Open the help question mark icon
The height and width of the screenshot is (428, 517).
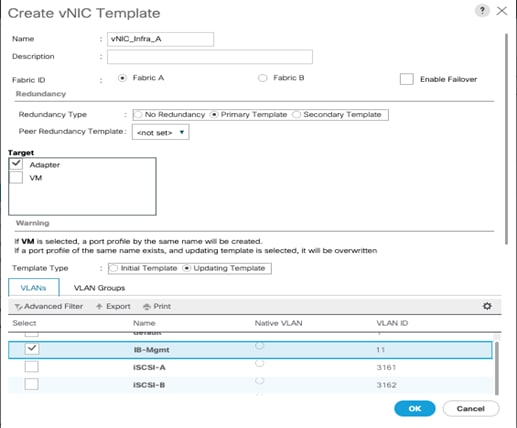482,10
